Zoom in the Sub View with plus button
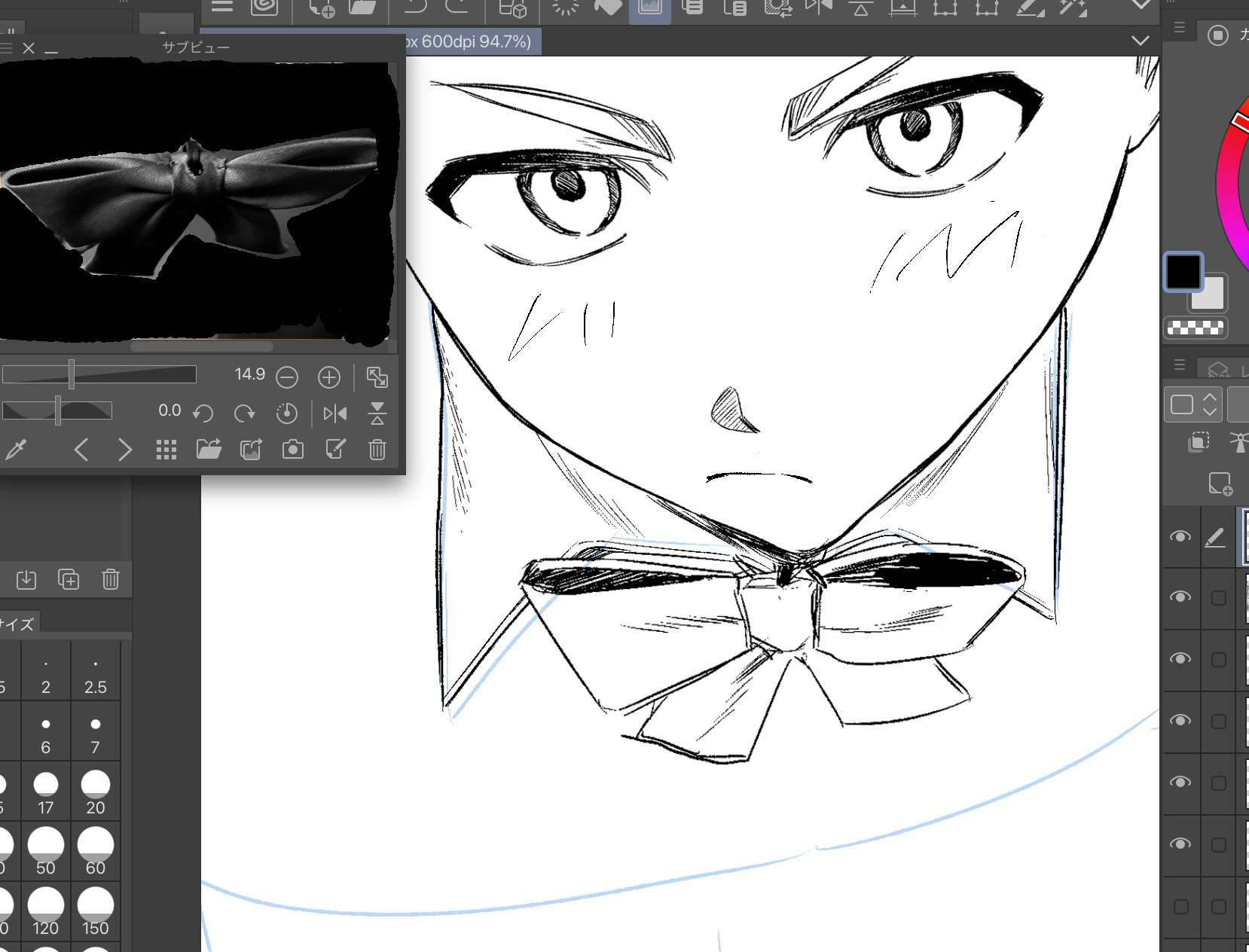 click(x=329, y=377)
